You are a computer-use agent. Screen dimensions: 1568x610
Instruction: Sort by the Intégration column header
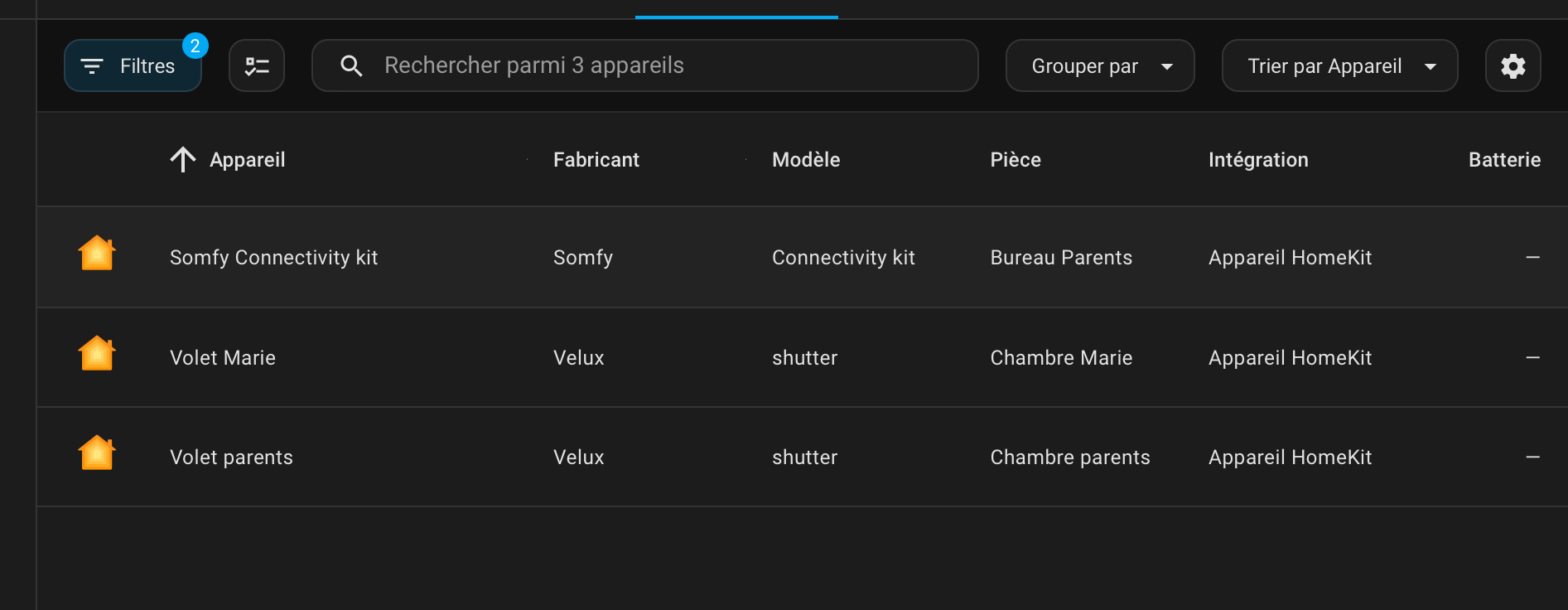[x=1257, y=160]
